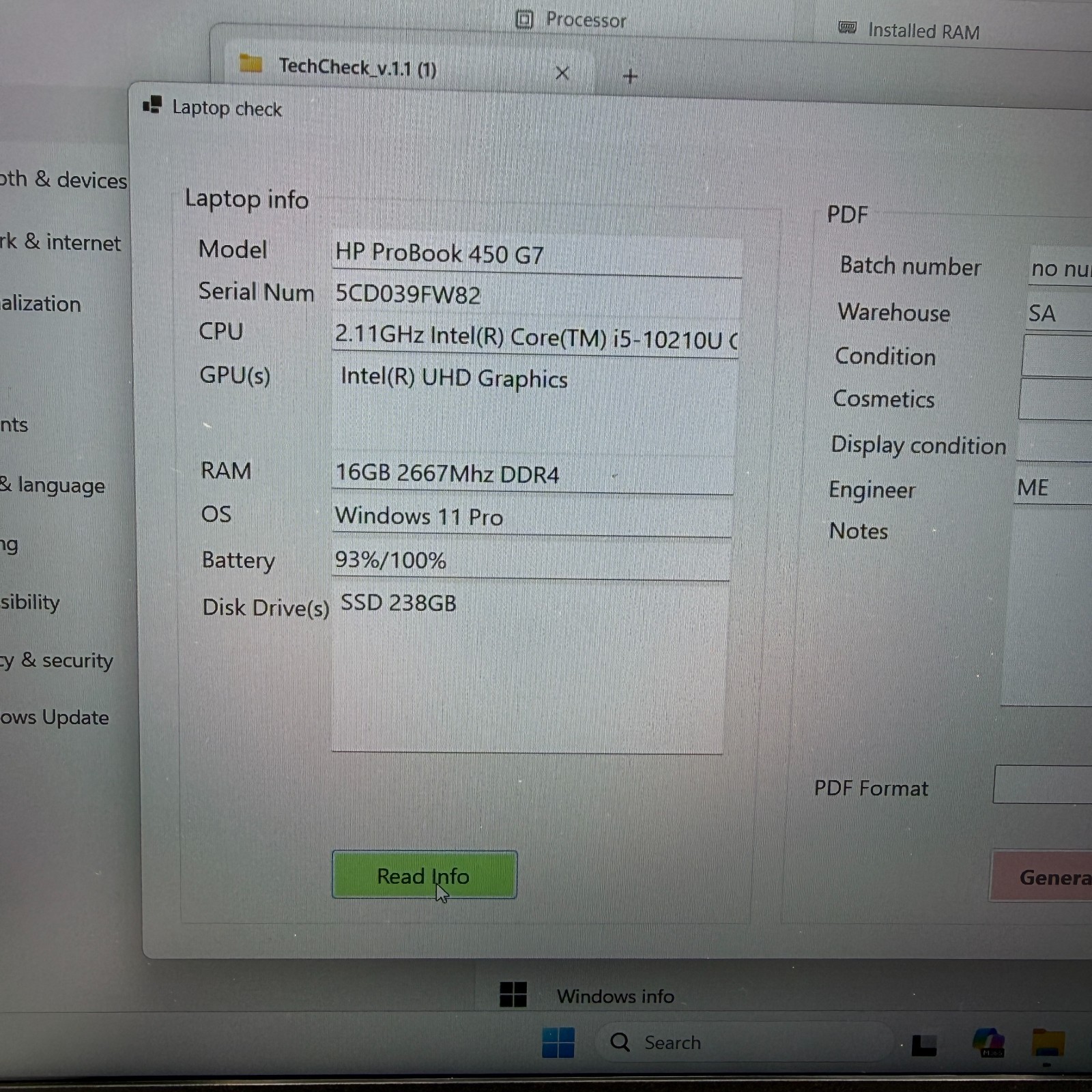Click the Serial Num field 5CD039FW82
Viewport: 1092px width, 1092px height.
[x=536, y=296]
